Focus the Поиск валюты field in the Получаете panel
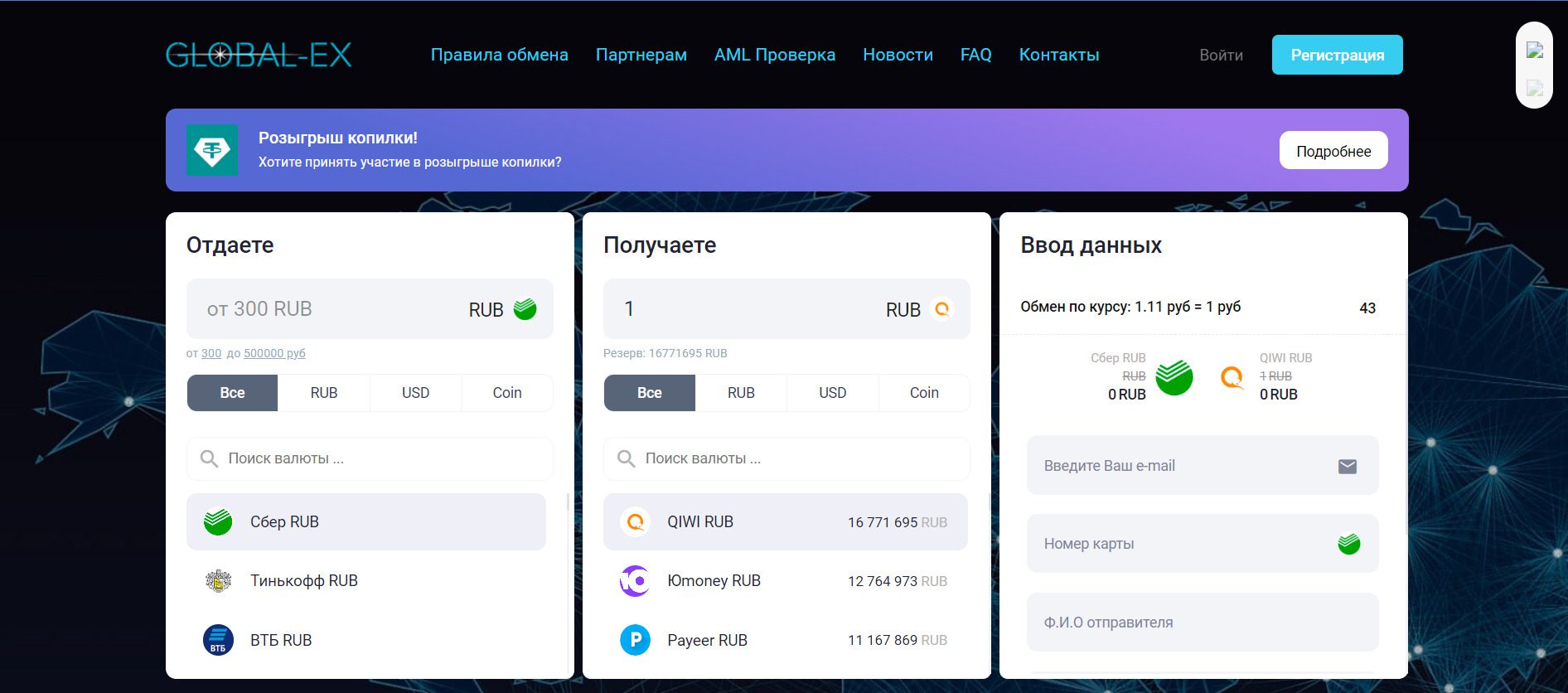The image size is (1568, 693). pos(786,458)
